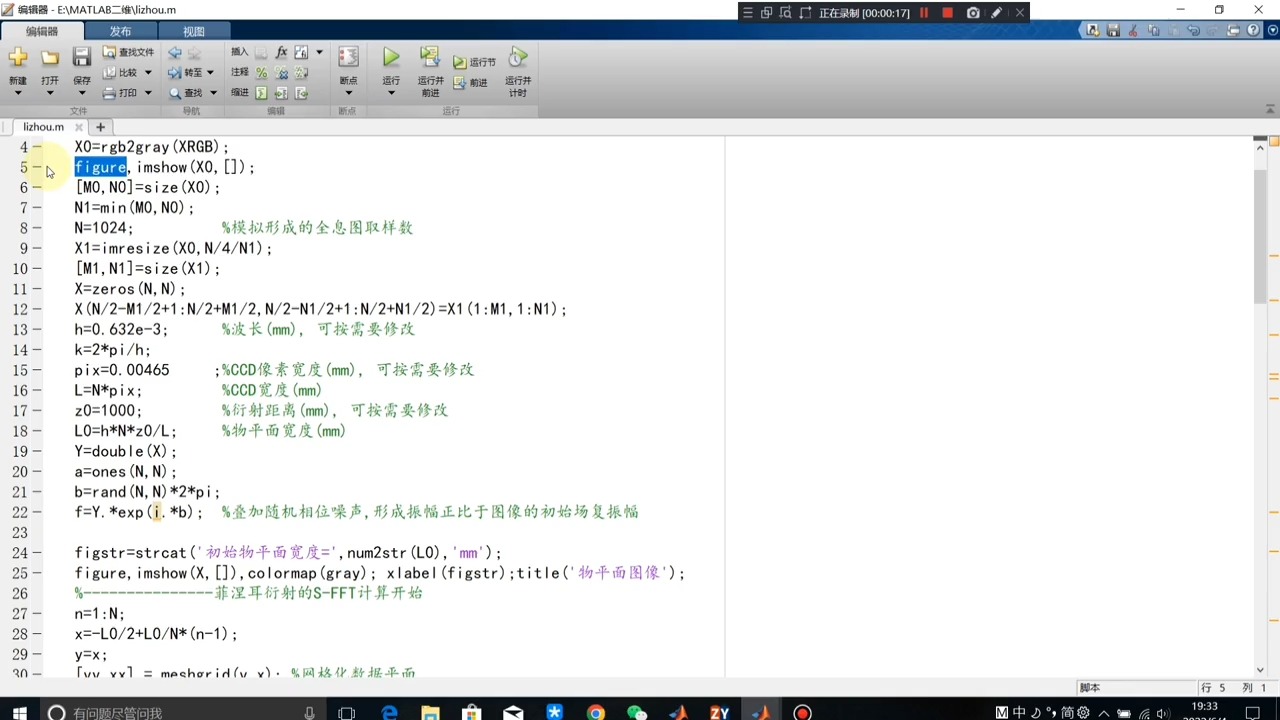Switch to the 视图 (View) tab
Screen dimensions: 1280x720
pos(194,31)
